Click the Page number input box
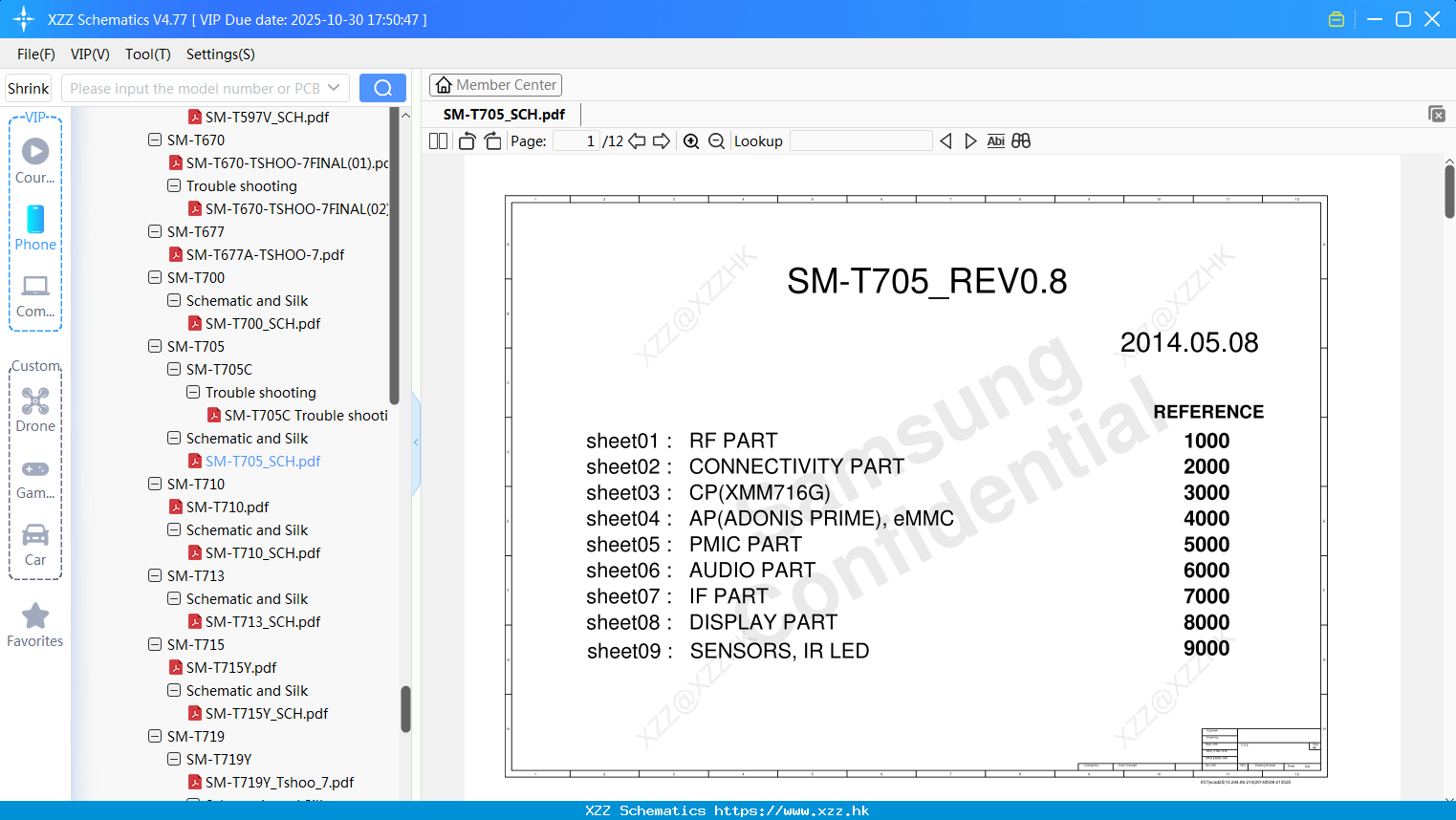Viewport: 1456px width, 820px height. click(x=576, y=141)
